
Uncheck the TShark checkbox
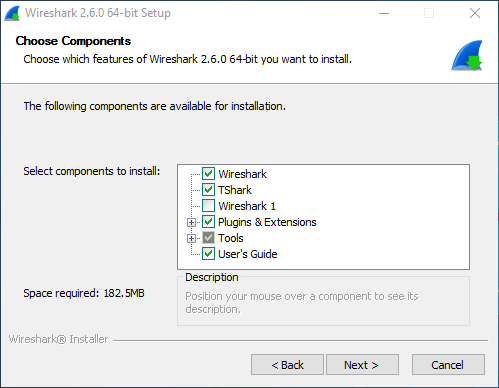[x=208, y=190]
